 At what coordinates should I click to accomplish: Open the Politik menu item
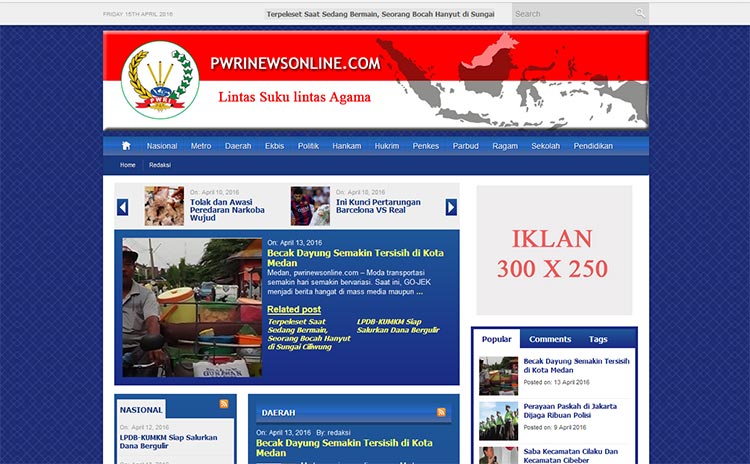308,146
